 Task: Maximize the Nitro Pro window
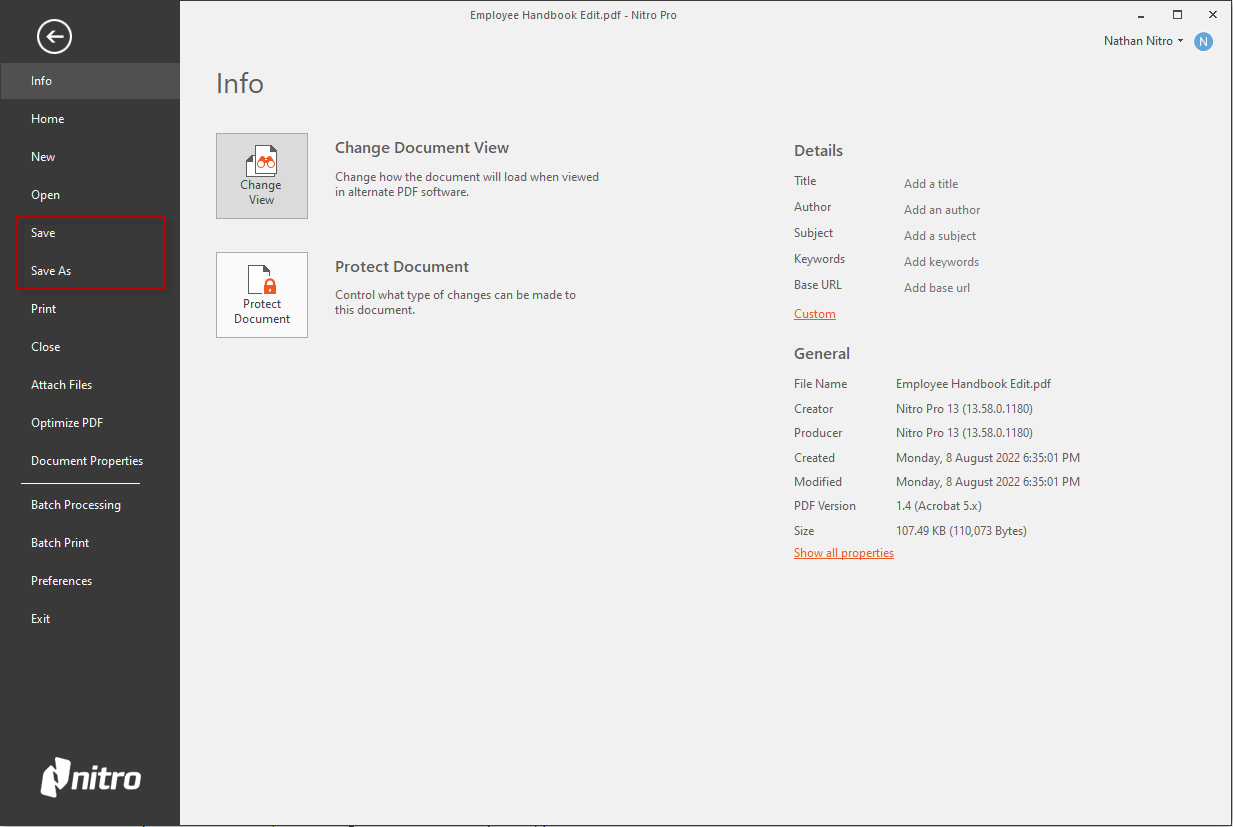coord(1177,15)
